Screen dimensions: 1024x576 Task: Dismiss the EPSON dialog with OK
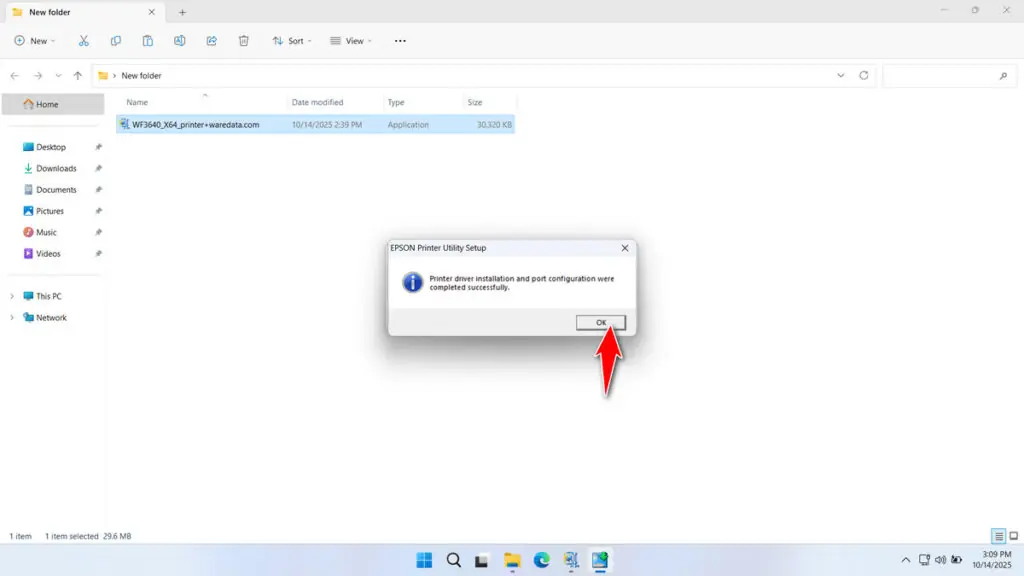pos(599,321)
